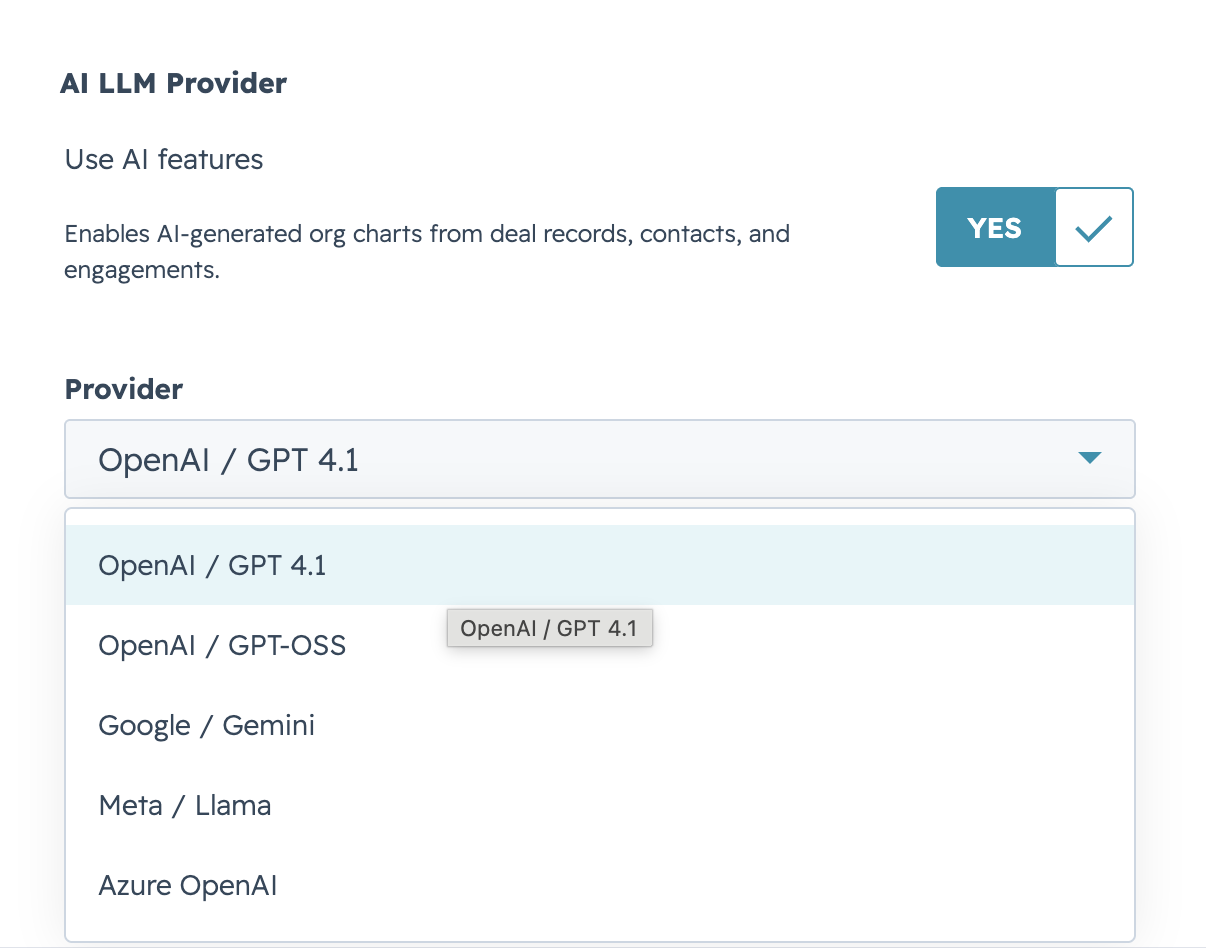Toggle the Use AI features switch
The image size is (1206, 948).
(x=1034, y=227)
